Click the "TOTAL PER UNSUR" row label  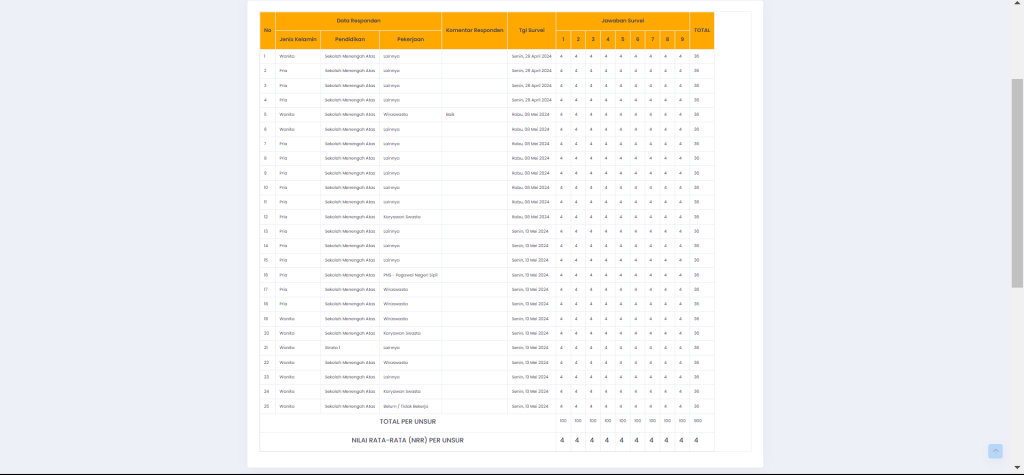click(x=407, y=421)
